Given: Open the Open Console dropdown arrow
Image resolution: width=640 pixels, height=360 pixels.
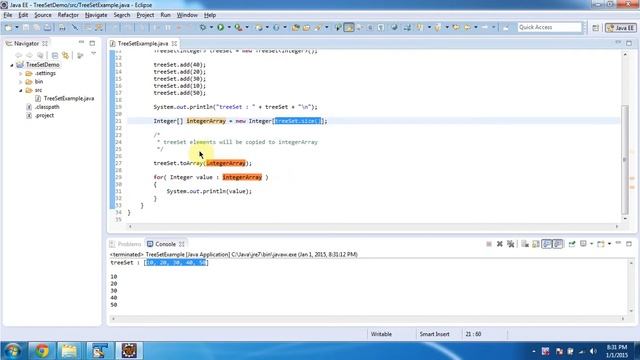Looking at the screenshot, I should tap(609, 244).
